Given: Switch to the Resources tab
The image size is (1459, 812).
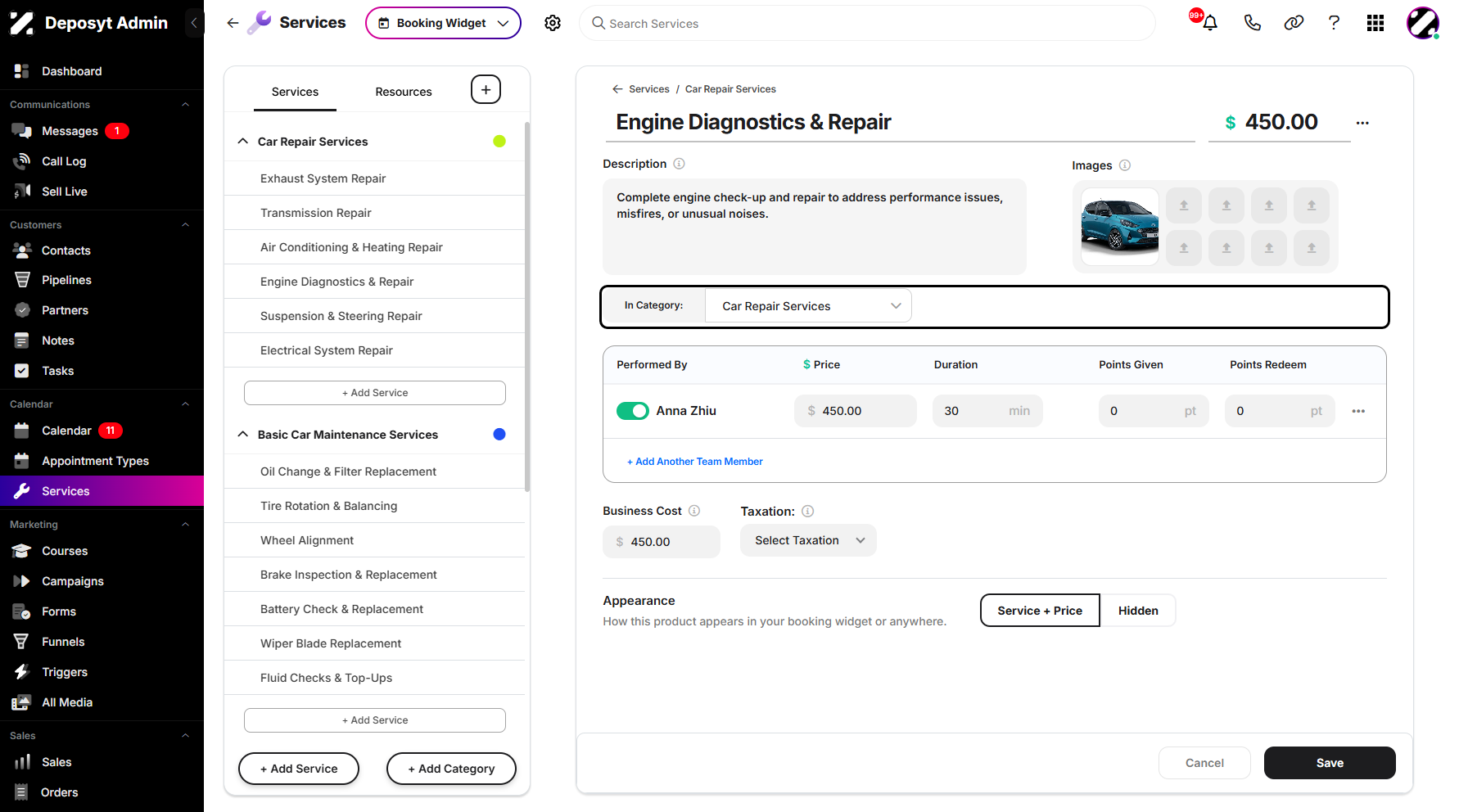Looking at the screenshot, I should pyautogui.click(x=404, y=92).
